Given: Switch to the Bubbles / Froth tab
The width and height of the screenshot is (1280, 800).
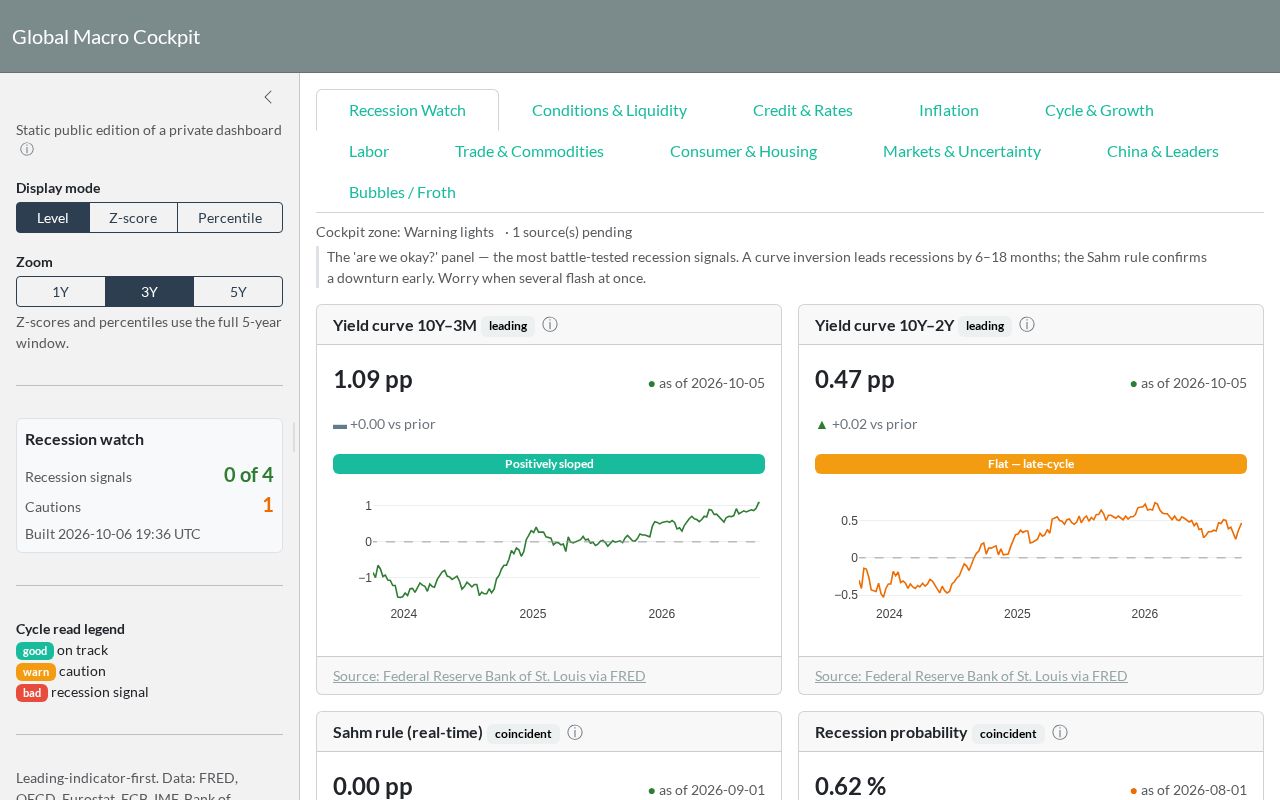Looking at the screenshot, I should (402, 192).
